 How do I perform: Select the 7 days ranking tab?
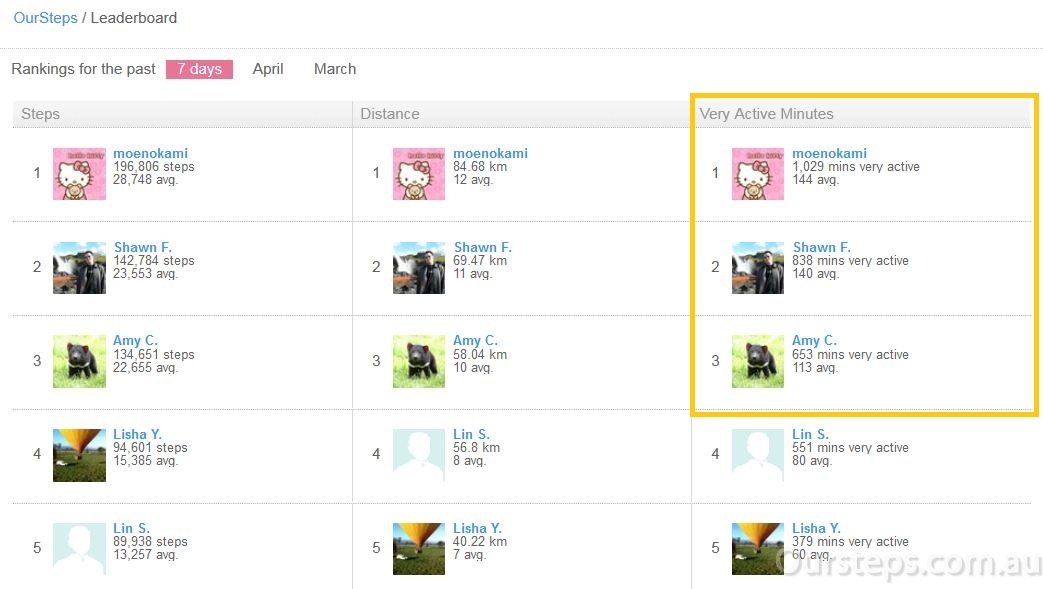click(199, 69)
